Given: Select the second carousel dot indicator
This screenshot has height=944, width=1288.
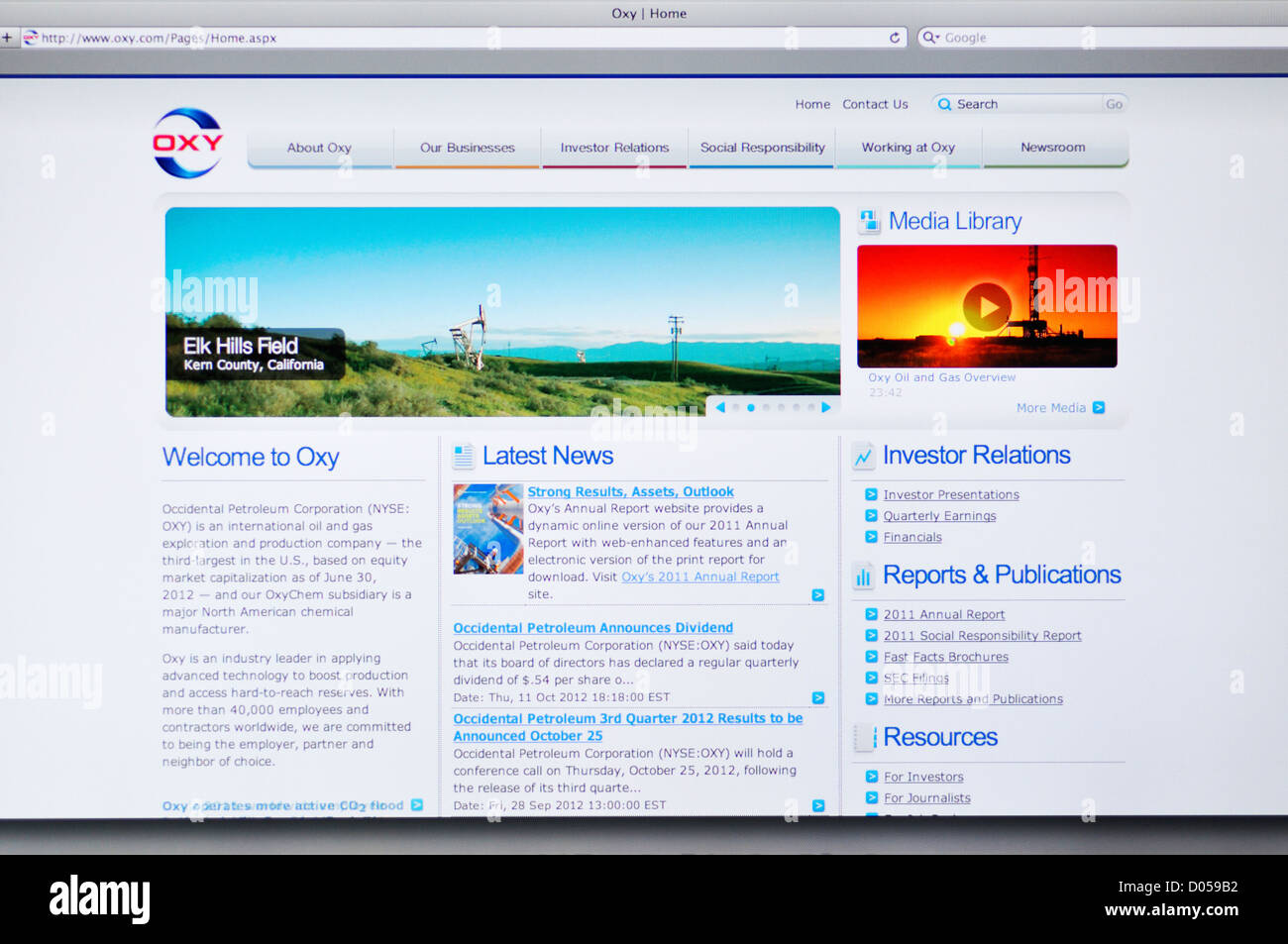Looking at the screenshot, I should pyautogui.click(x=751, y=407).
